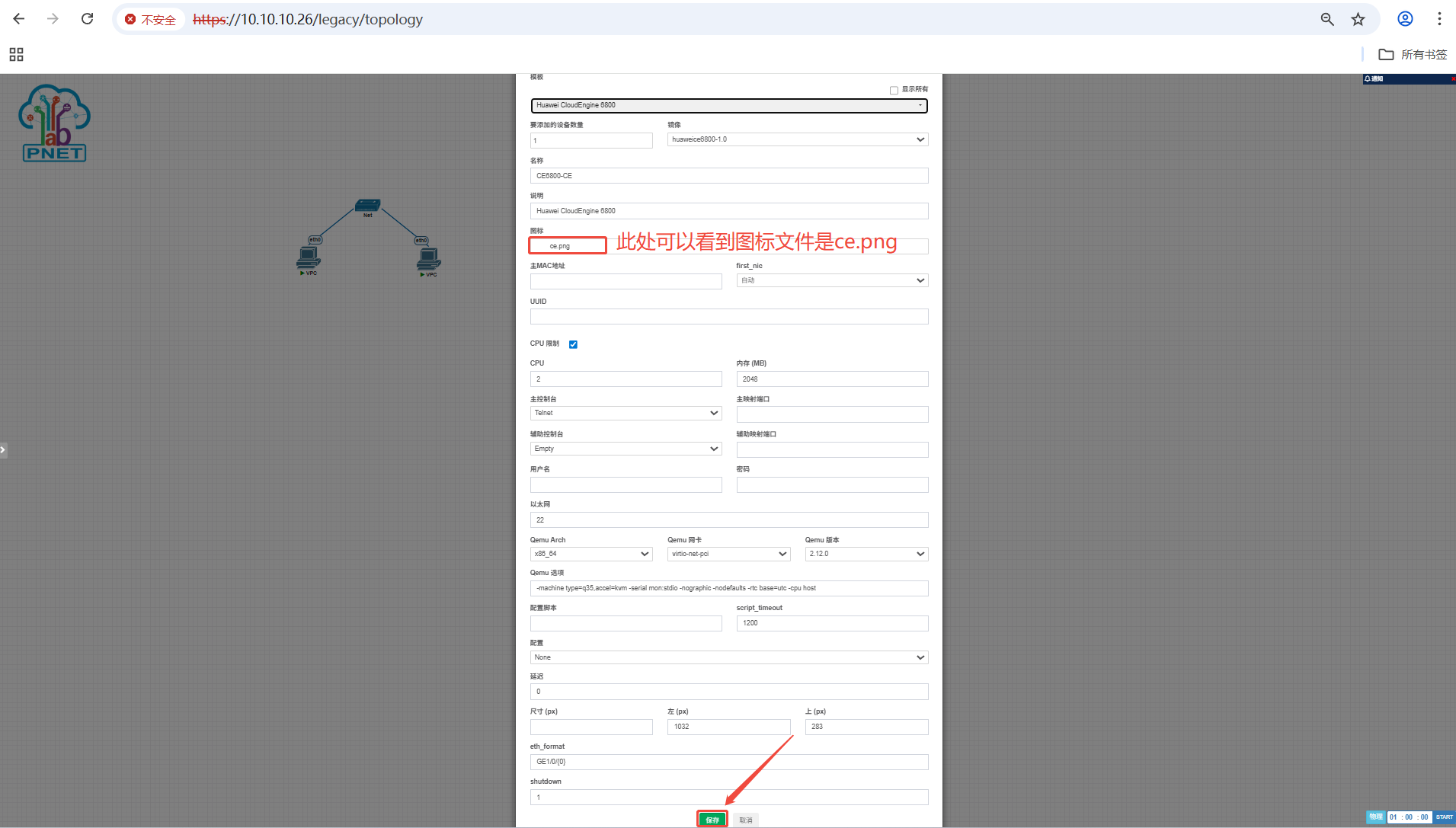
Task: Open the all bookmarks folder
Action: click(x=1413, y=54)
